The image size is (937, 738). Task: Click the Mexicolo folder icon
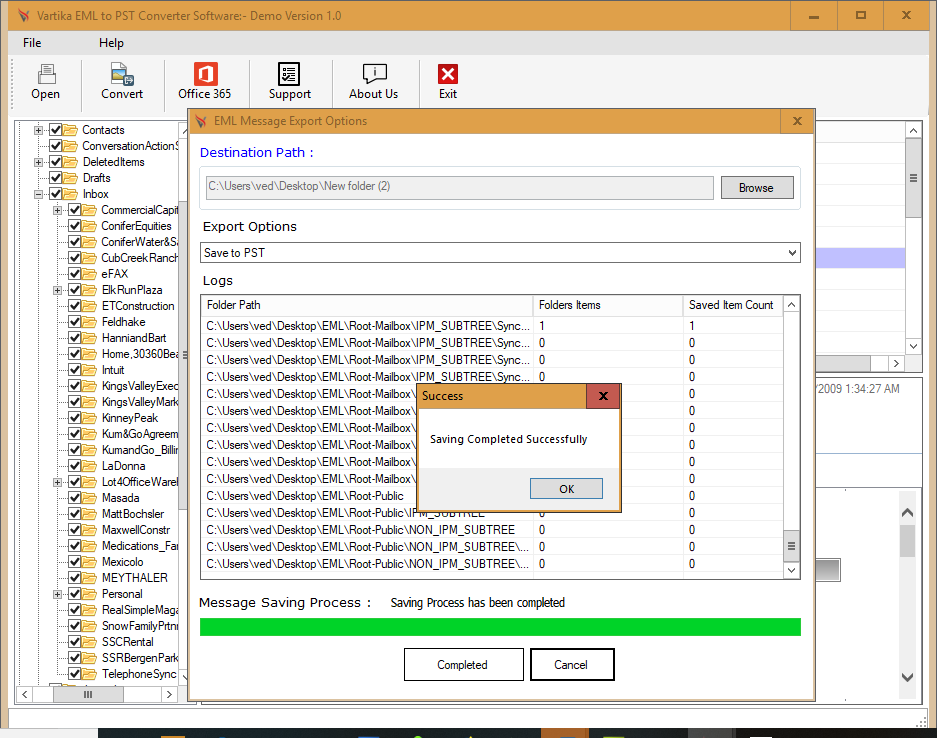point(90,562)
